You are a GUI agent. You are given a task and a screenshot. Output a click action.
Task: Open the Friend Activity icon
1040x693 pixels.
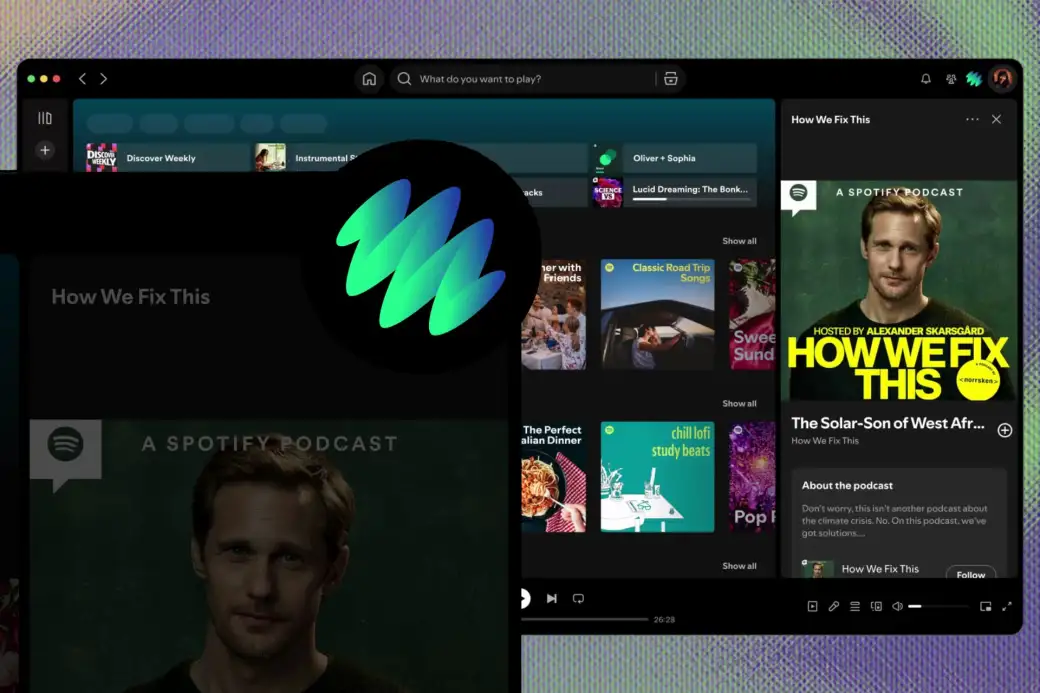[x=950, y=79]
